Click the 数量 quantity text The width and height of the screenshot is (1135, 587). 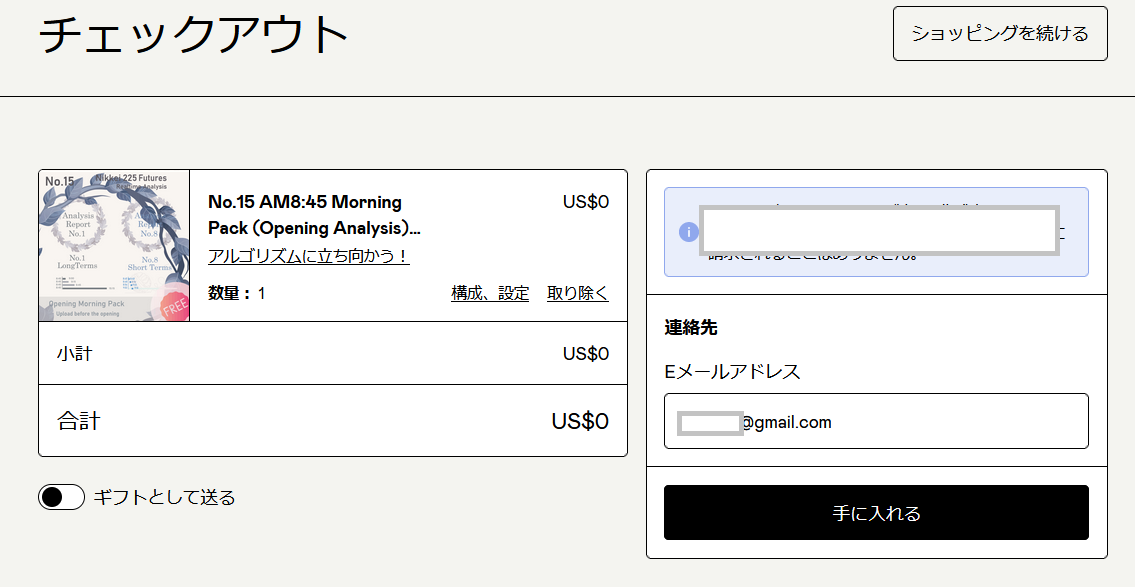pos(236,293)
